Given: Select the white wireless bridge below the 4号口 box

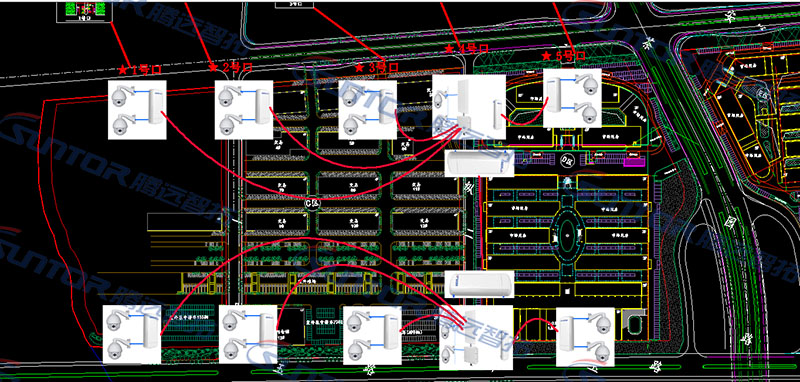Looking at the screenshot, I should point(479,163).
